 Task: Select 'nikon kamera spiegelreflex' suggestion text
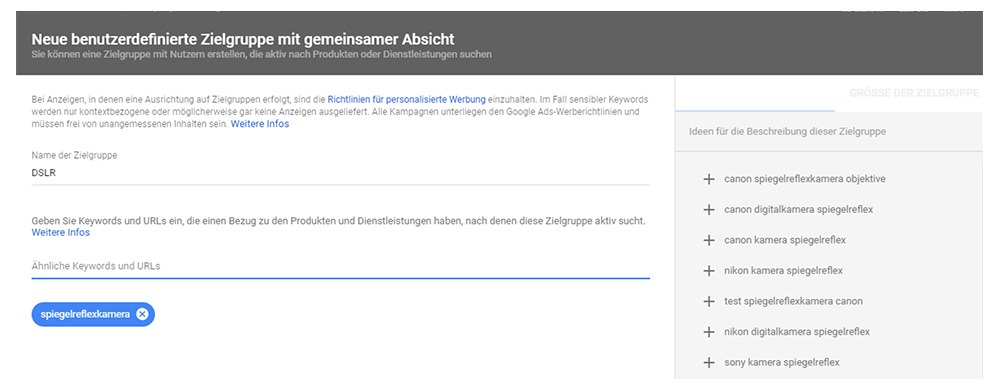click(784, 271)
